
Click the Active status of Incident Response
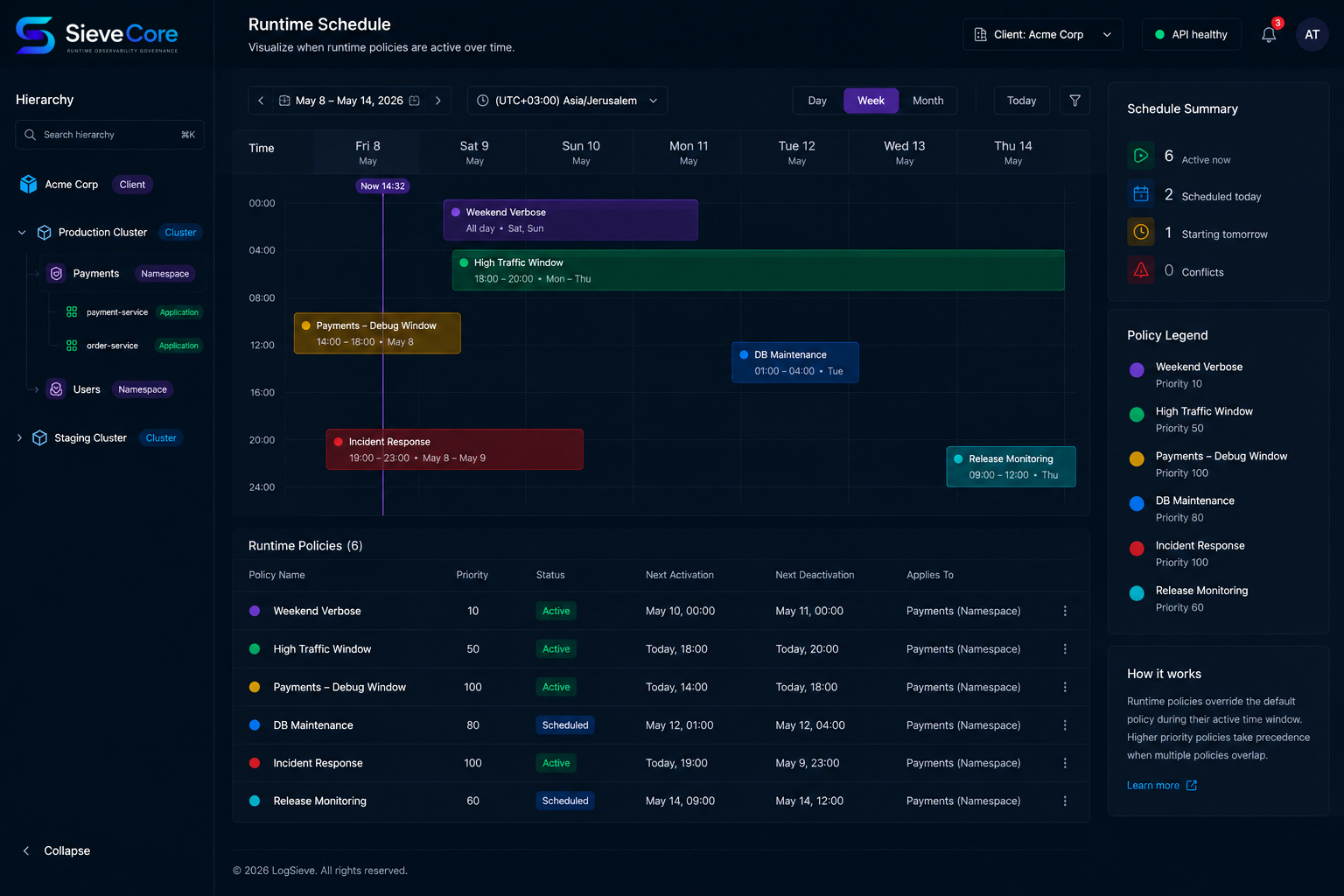(556, 763)
